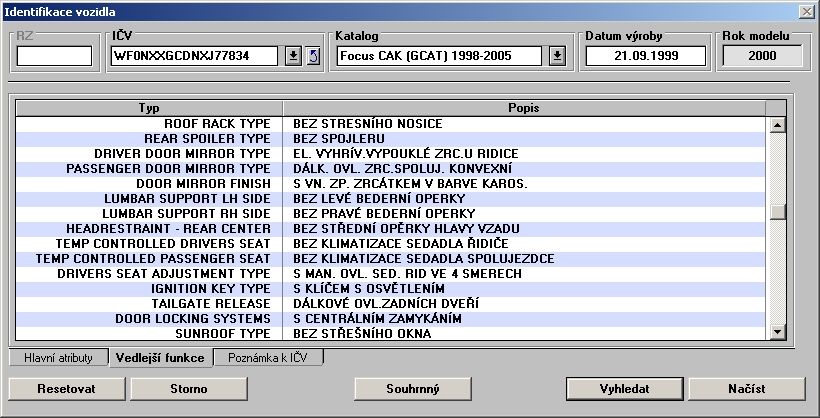
Task: Select the Vedlejší funkce tab
Action: 159,357
